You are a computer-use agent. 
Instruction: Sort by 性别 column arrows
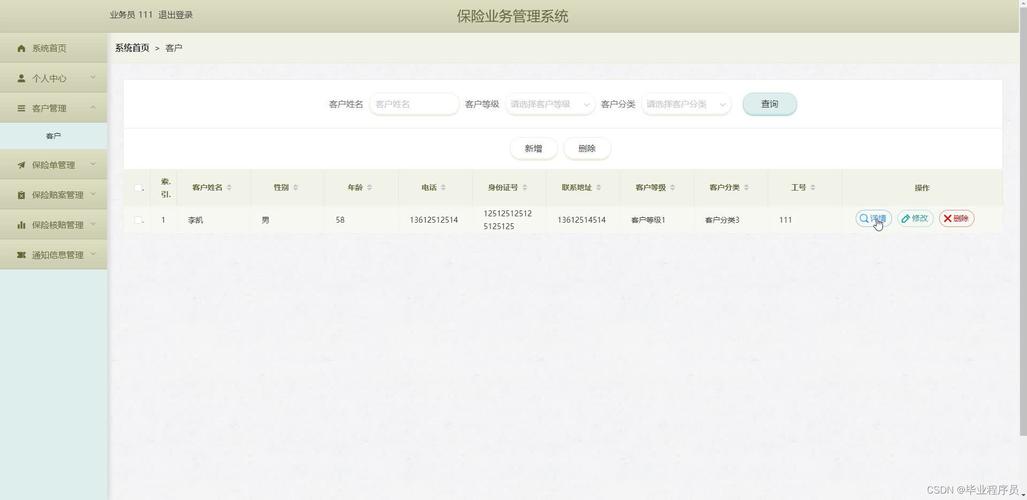tap(295, 187)
